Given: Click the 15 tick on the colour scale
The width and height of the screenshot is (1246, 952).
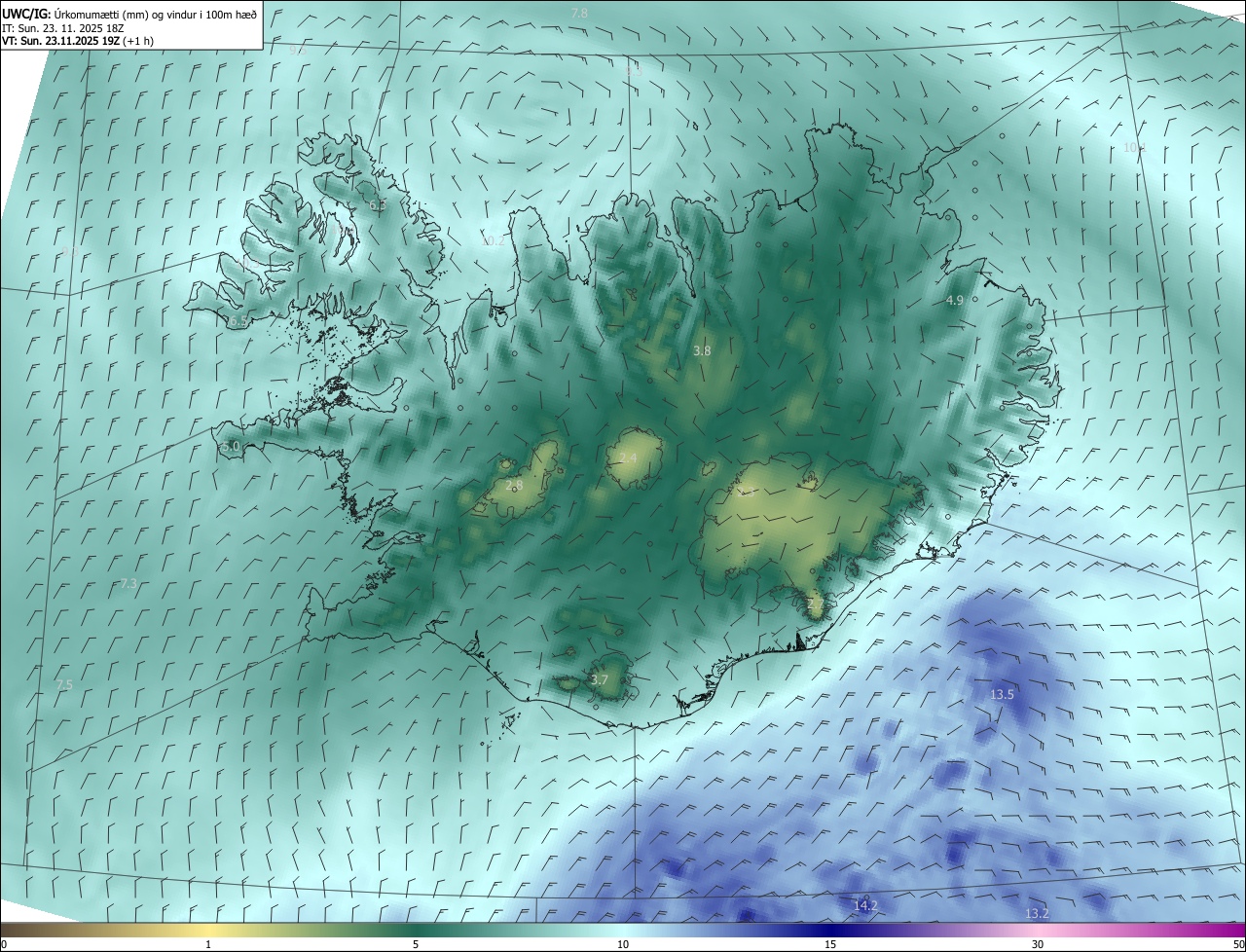Looking at the screenshot, I should (830, 944).
